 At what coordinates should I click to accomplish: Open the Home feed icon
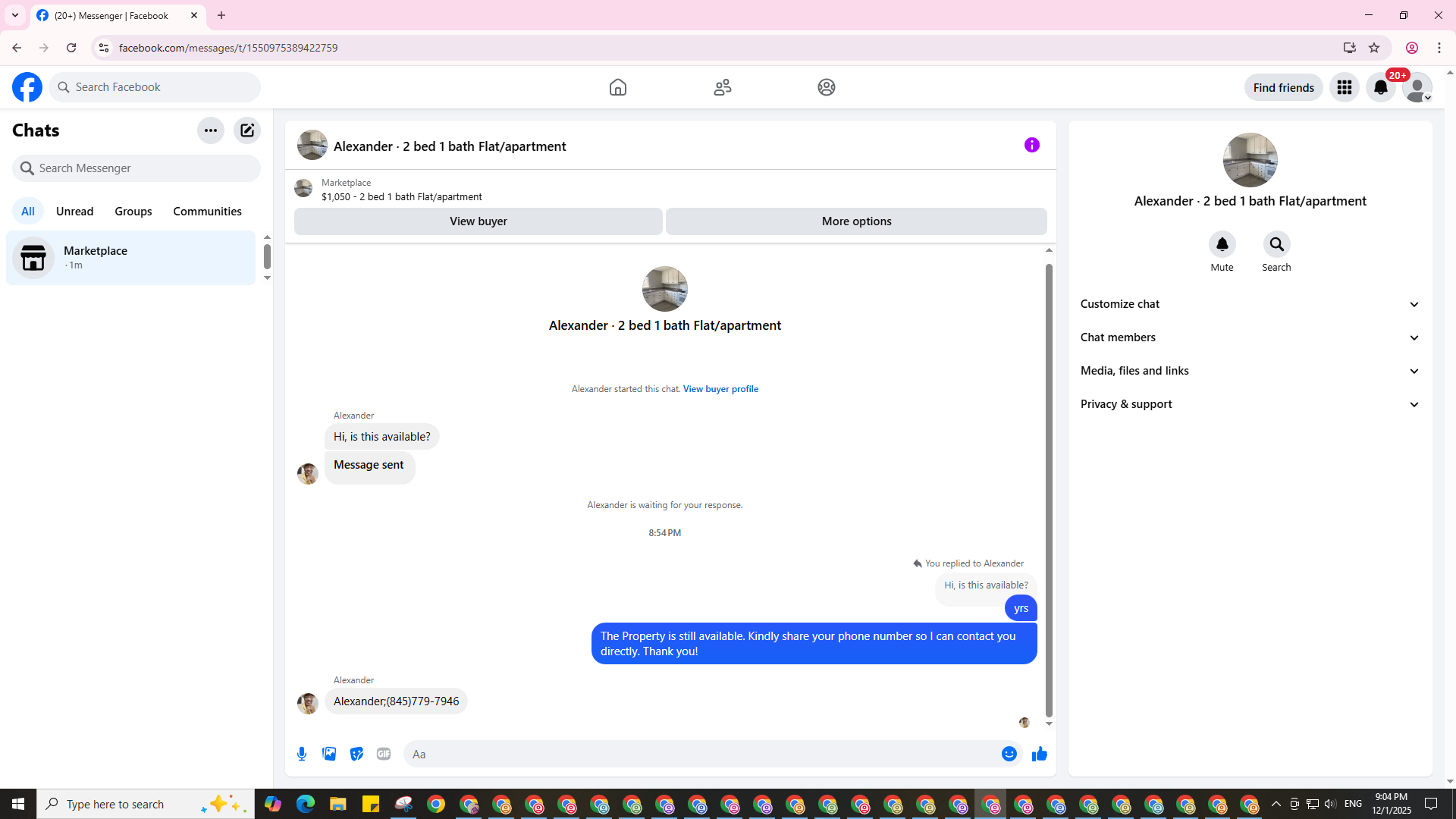point(618,87)
